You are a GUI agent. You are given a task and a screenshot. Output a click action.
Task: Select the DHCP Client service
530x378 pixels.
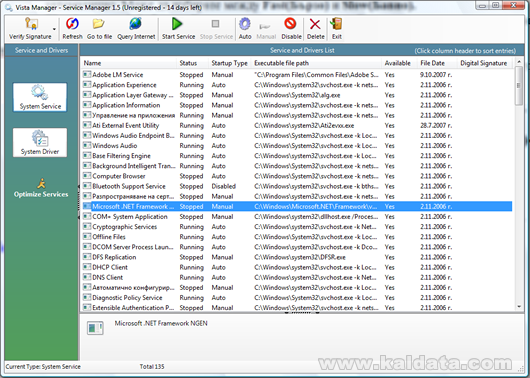pyautogui.click(x=297, y=267)
